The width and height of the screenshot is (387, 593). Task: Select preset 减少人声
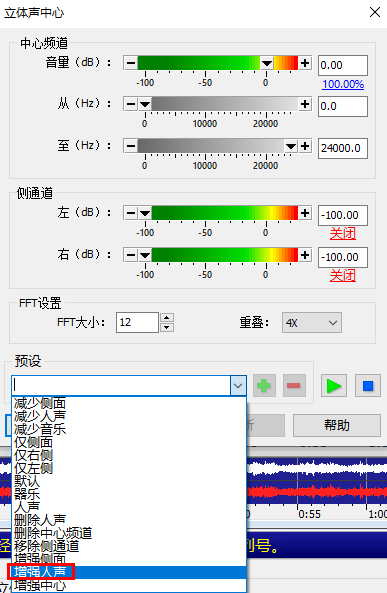[x=129, y=416]
